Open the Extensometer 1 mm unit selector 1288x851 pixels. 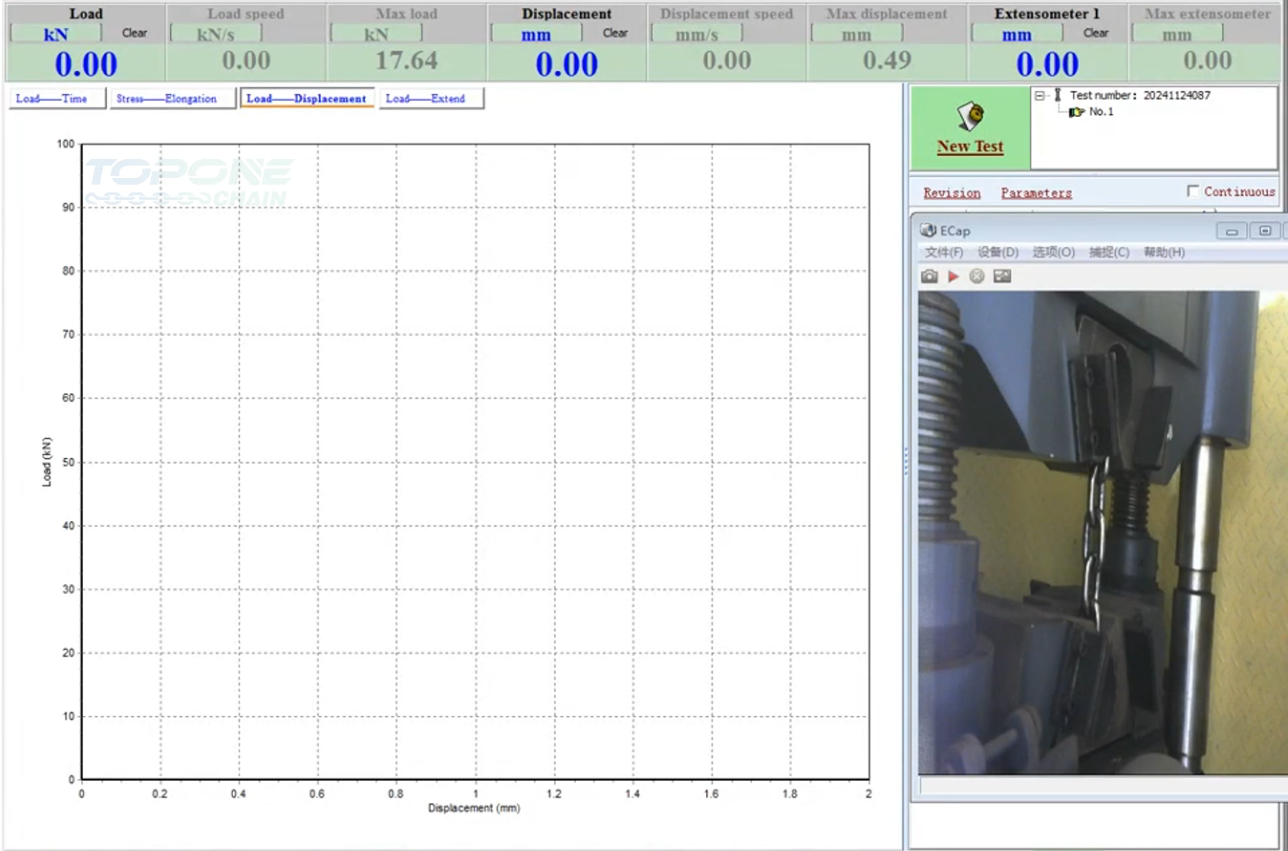tap(1017, 34)
